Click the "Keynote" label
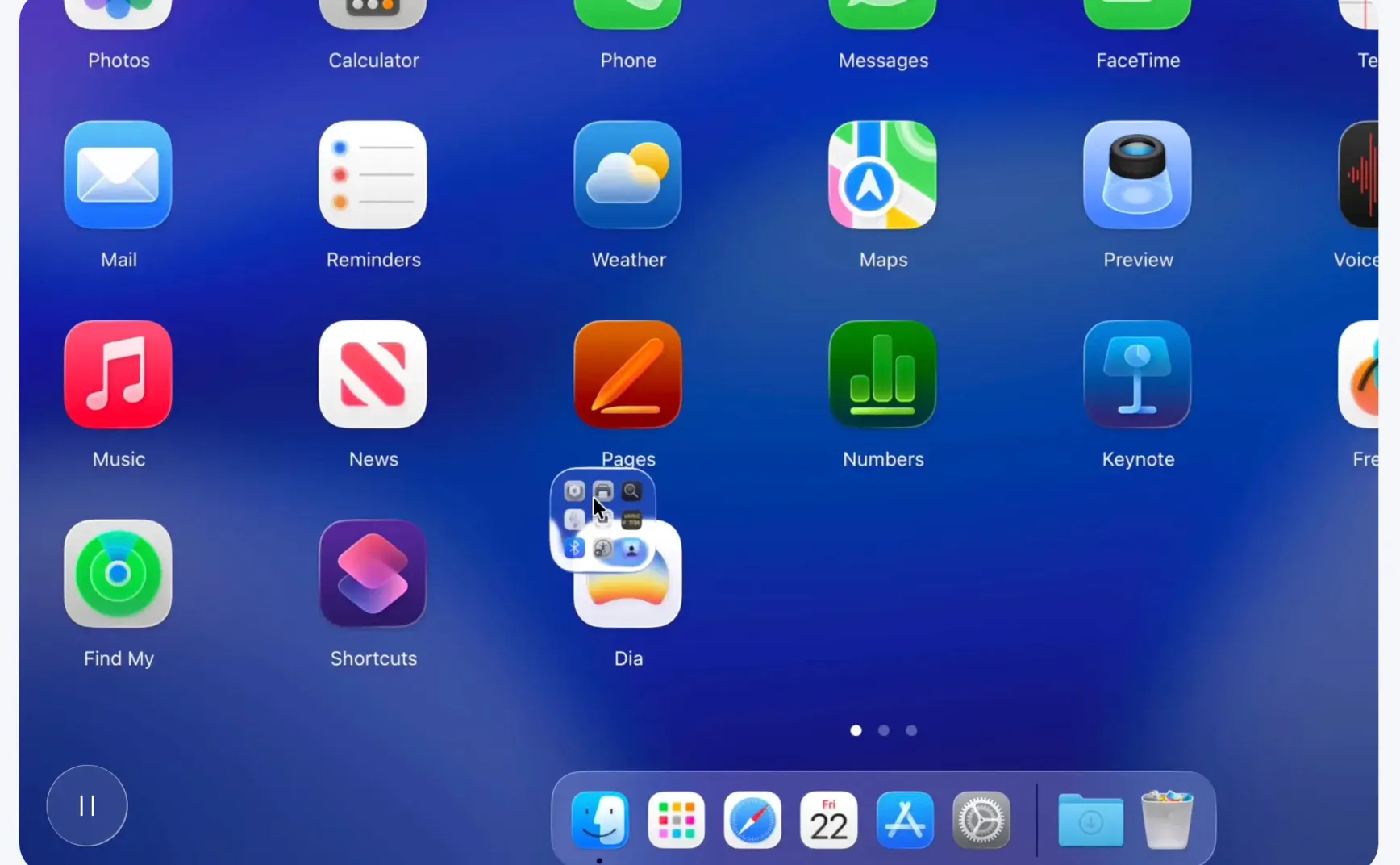 1138,459
